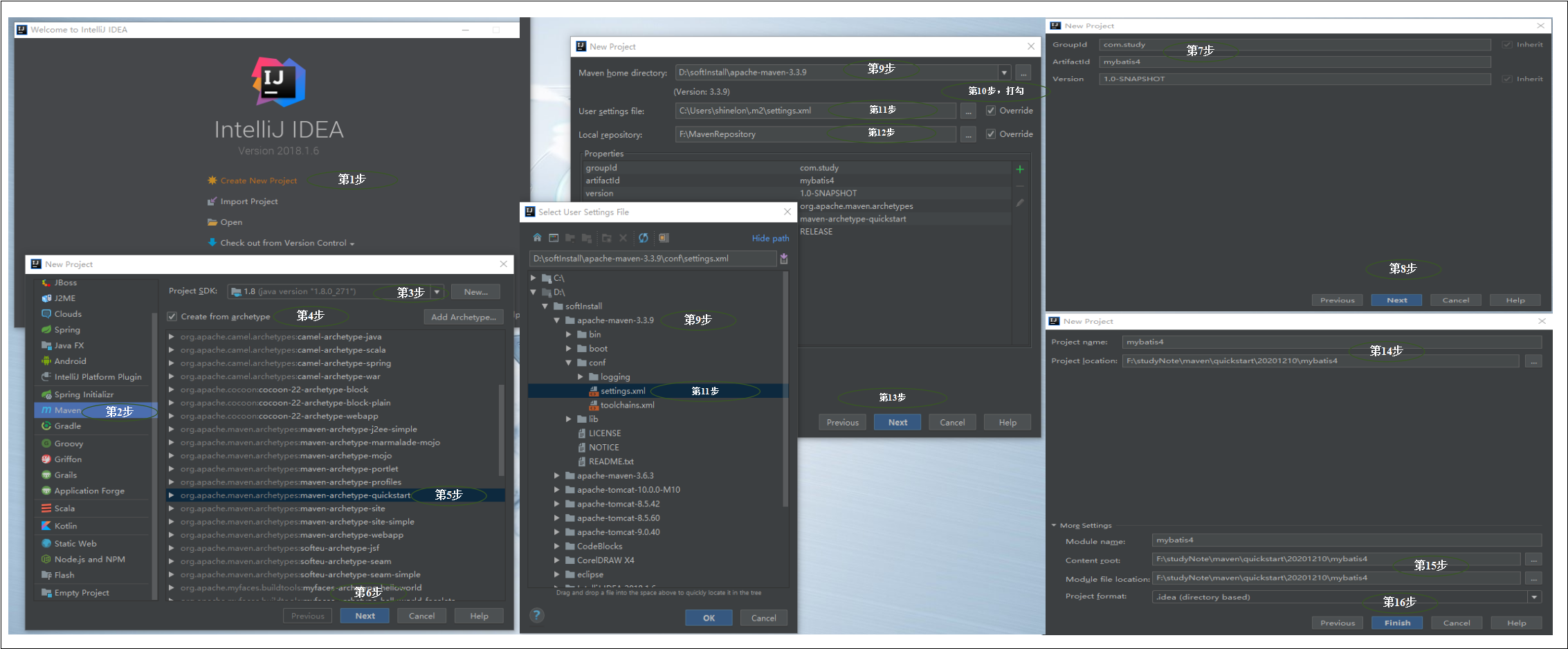Collapse the conf folder node
The width and height of the screenshot is (1568, 649).
[569, 363]
